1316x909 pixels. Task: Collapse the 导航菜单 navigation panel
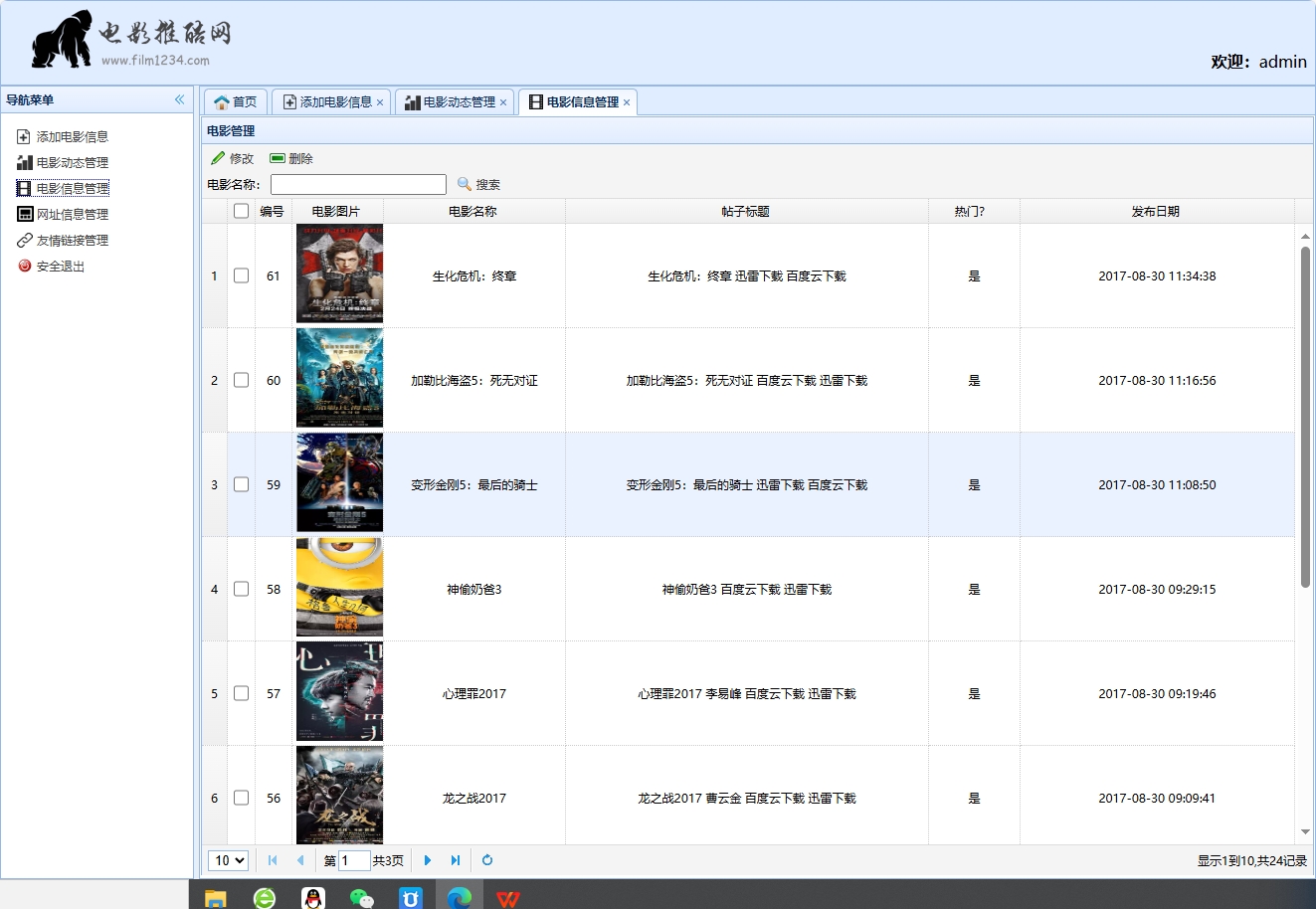pyautogui.click(x=179, y=99)
